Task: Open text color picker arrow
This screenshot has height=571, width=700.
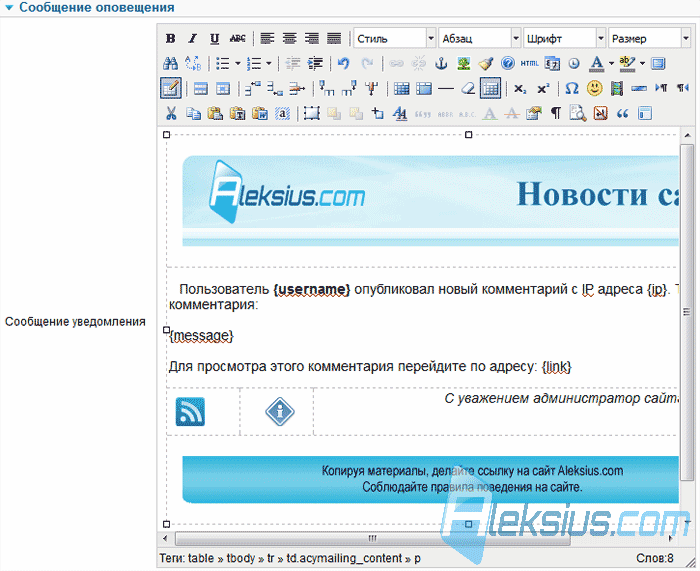Action: click(611, 63)
